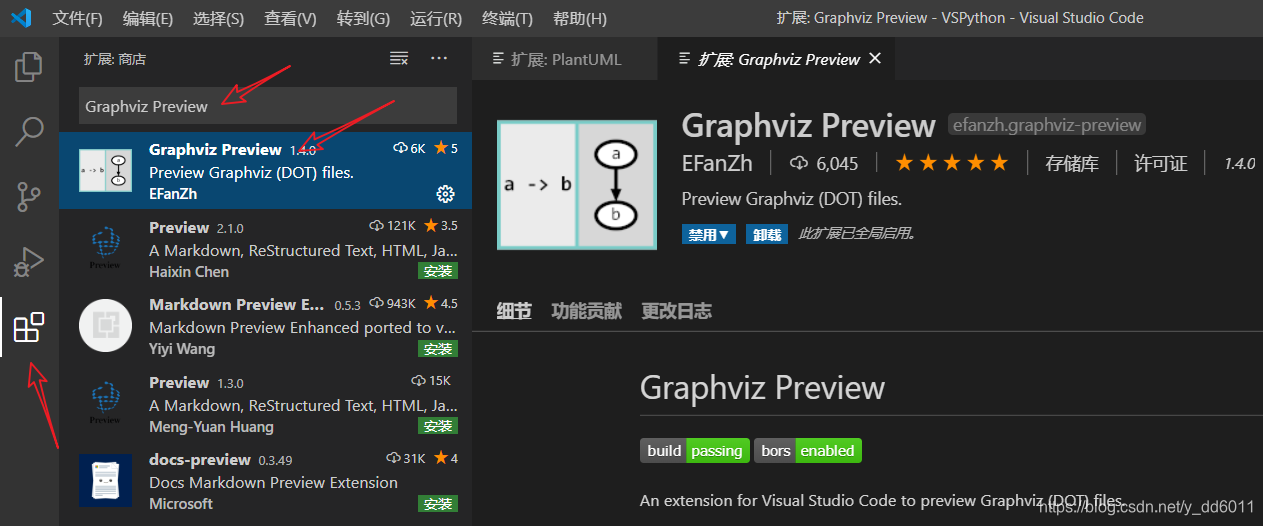The image size is (1263, 526).
Task: Click the 此扩展已全局启用 status text
Action: [857, 234]
